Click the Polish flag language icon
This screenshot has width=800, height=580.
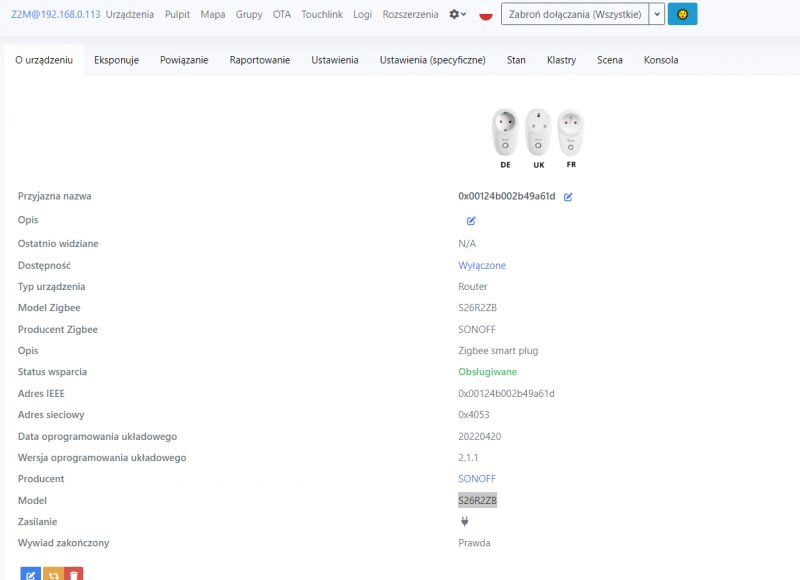(486, 15)
